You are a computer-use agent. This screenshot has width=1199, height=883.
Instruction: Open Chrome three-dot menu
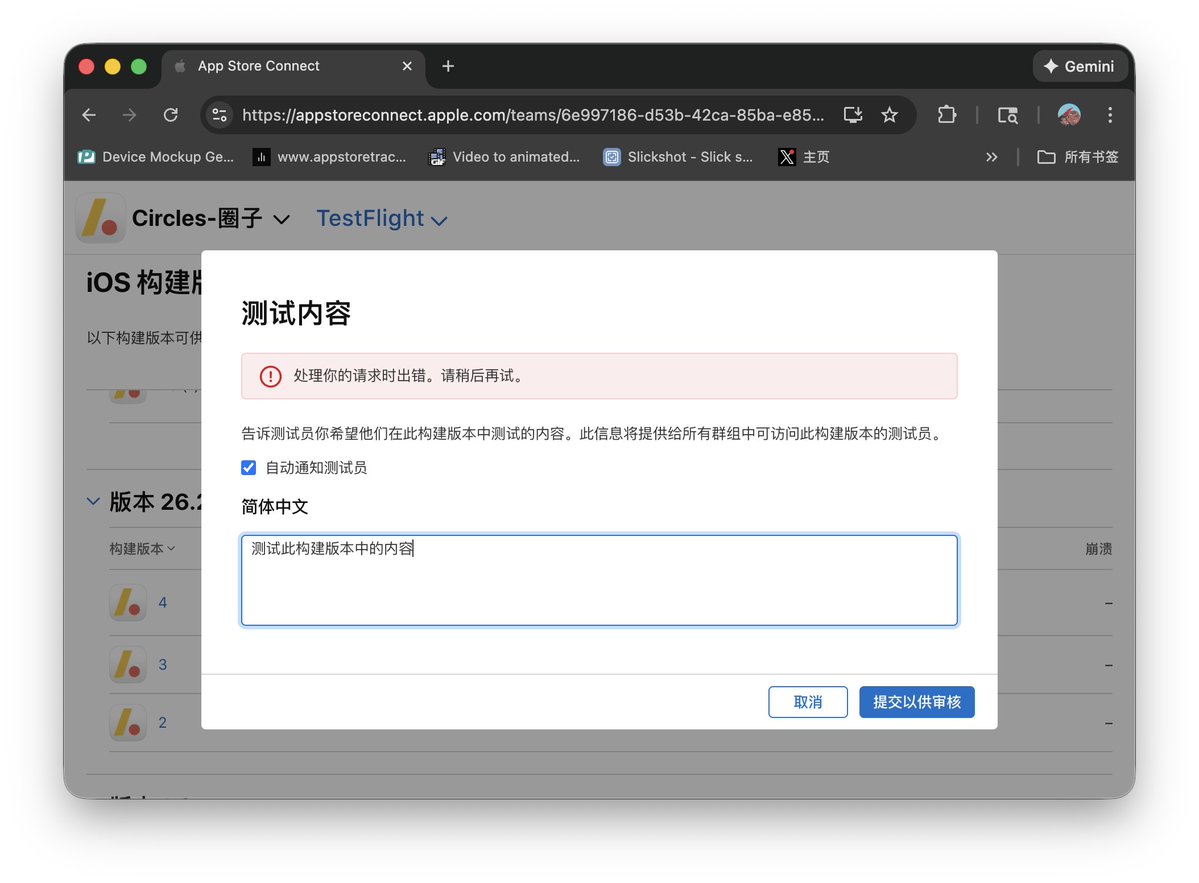click(x=1110, y=115)
